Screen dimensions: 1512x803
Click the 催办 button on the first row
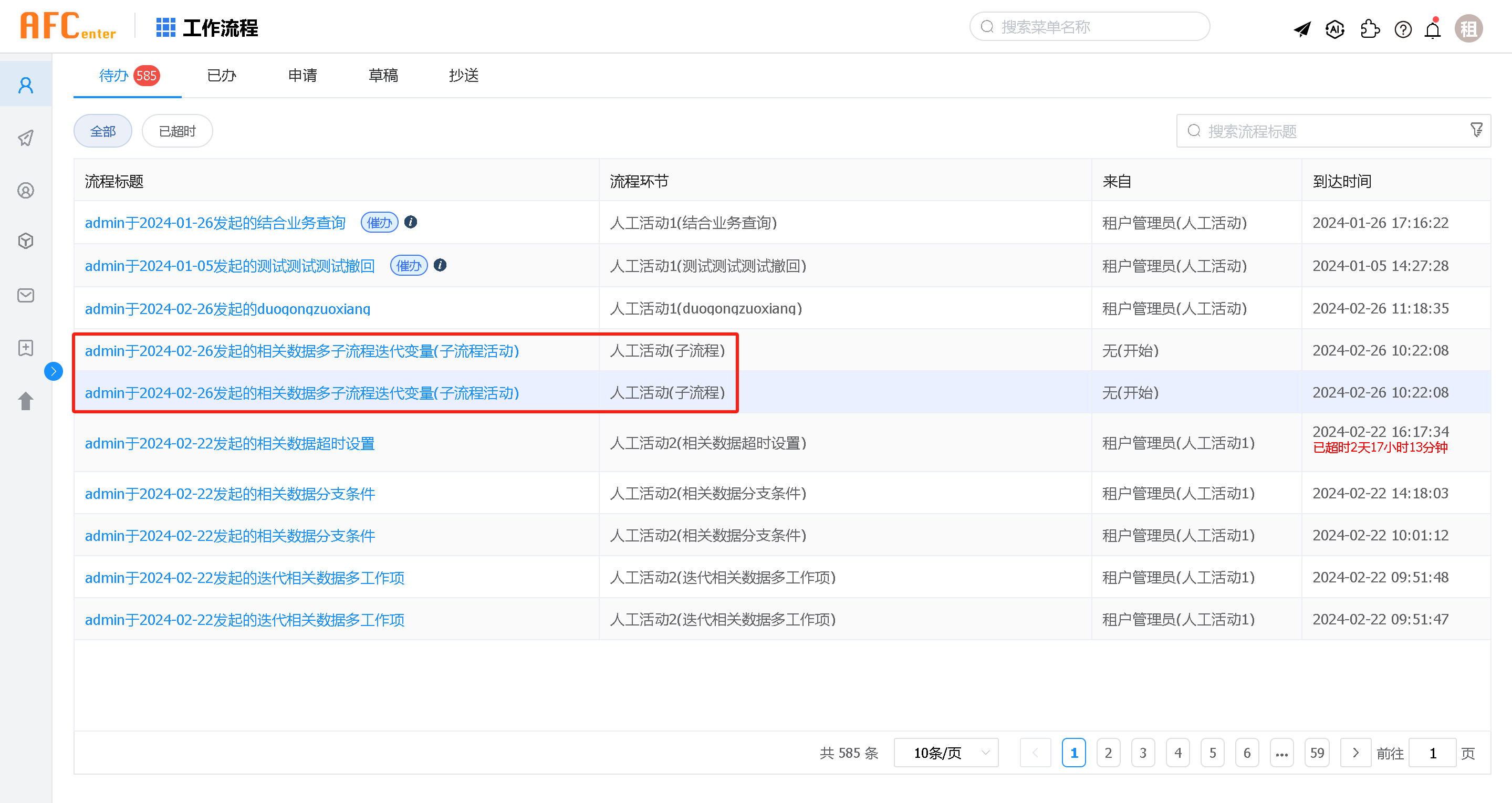(x=379, y=223)
